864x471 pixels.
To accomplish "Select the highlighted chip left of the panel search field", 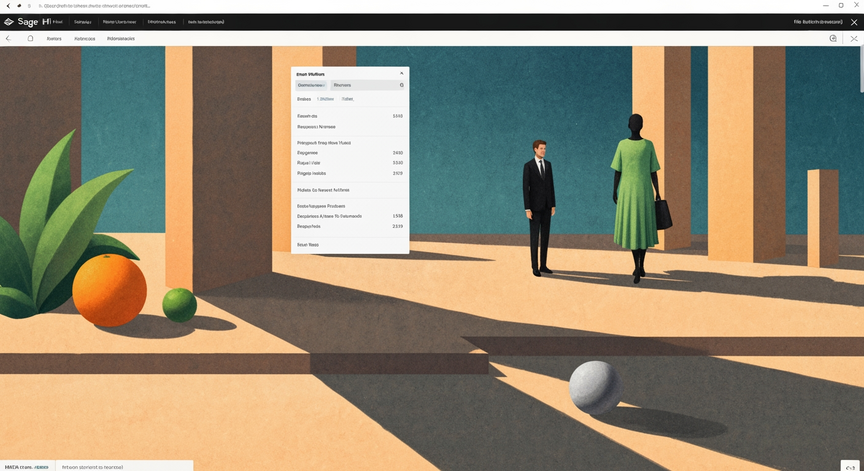I will click(x=311, y=85).
